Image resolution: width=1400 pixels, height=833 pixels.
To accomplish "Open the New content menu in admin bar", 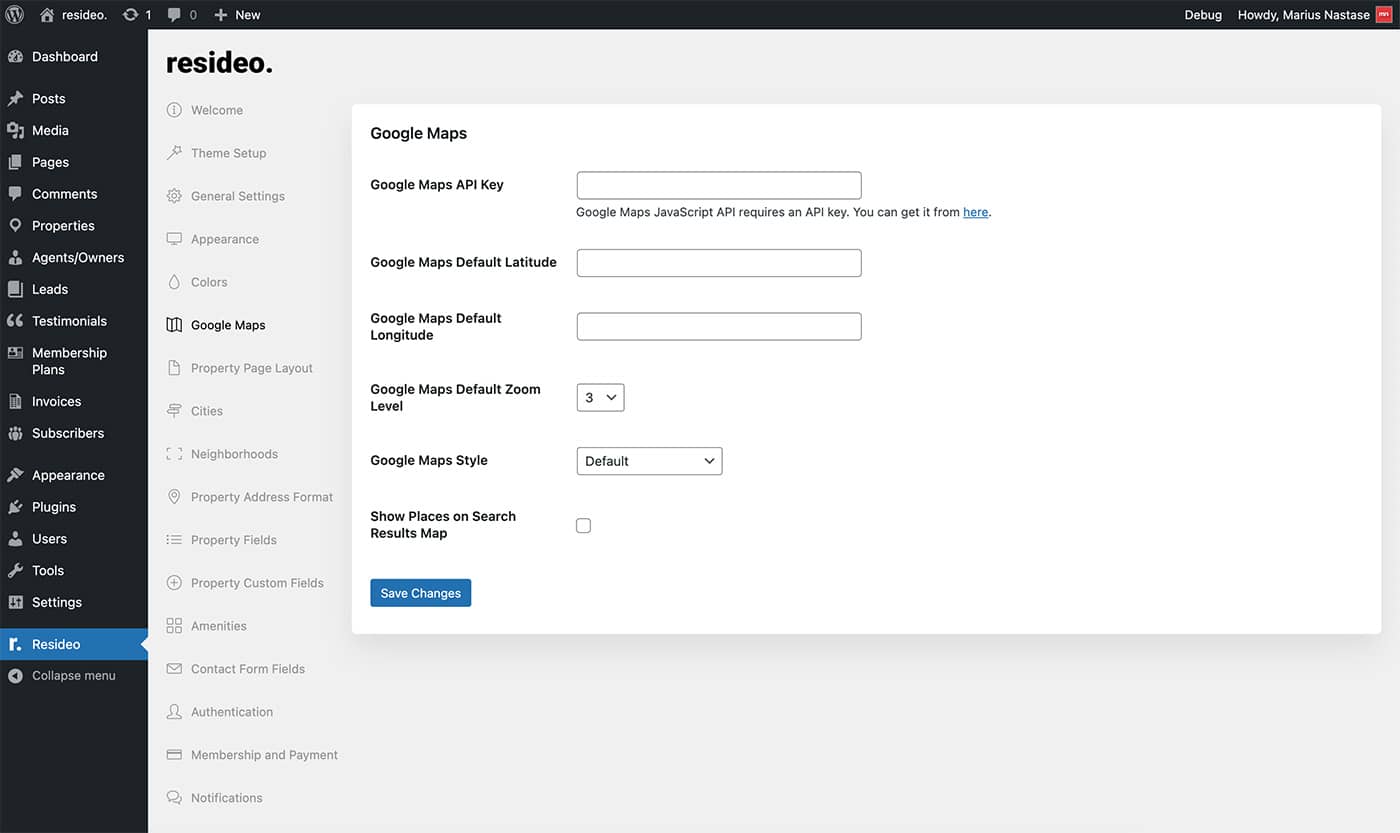I will pyautogui.click(x=237, y=15).
